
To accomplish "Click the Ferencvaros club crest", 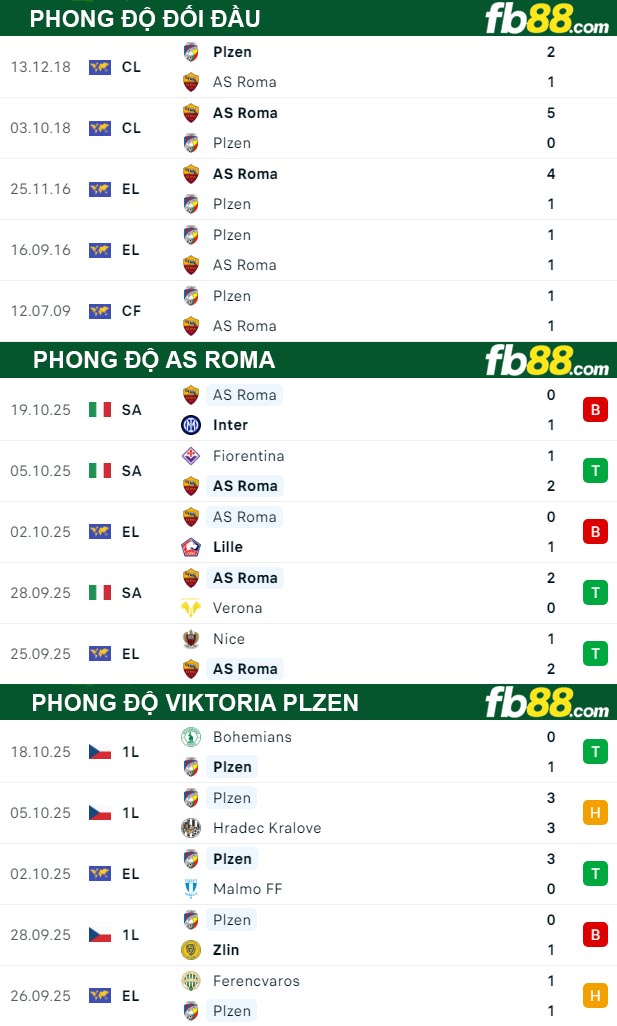I will 191,981.
